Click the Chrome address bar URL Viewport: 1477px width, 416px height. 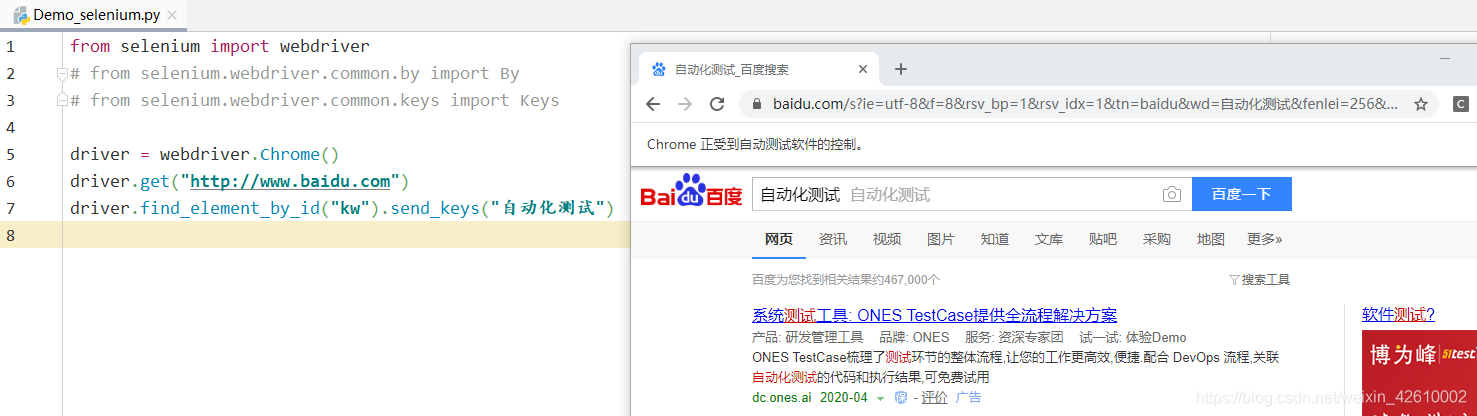[x=1085, y=104]
